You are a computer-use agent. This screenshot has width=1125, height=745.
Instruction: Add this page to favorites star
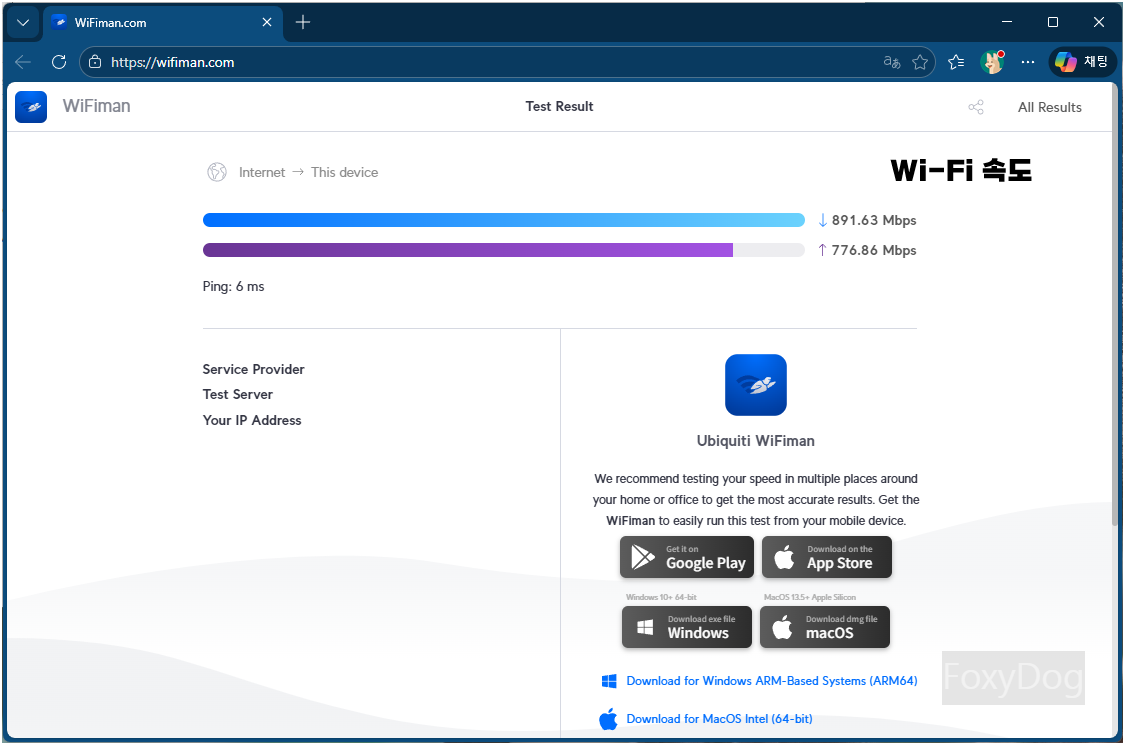pyautogui.click(x=920, y=62)
